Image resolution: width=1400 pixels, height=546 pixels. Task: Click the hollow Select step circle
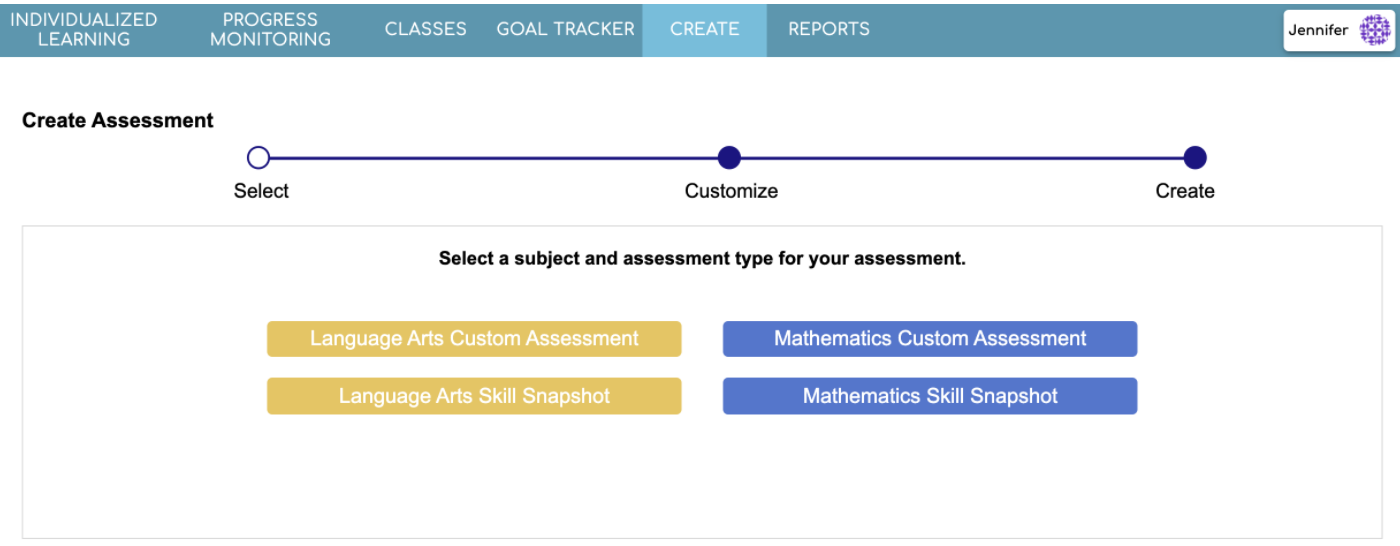(x=258, y=158)
